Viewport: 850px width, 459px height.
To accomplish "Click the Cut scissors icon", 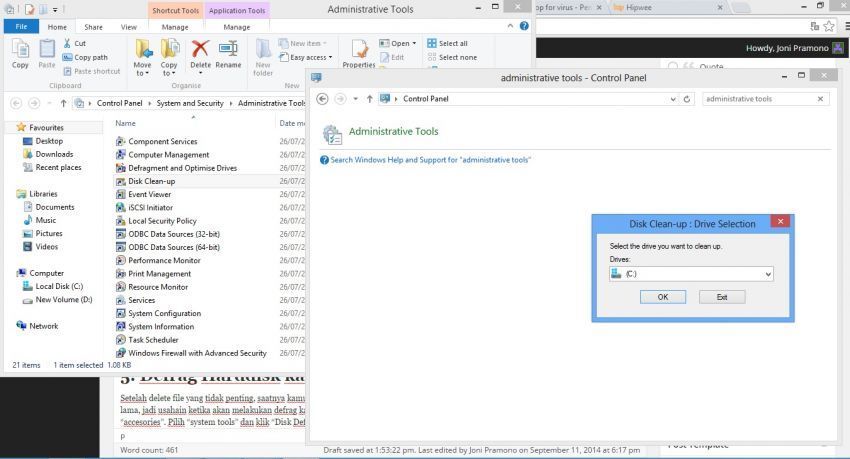I will 67,43.
